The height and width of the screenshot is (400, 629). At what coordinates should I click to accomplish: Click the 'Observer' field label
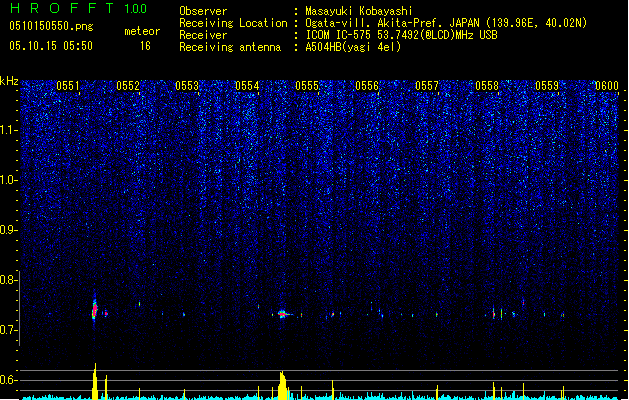(x=203, y=11)
